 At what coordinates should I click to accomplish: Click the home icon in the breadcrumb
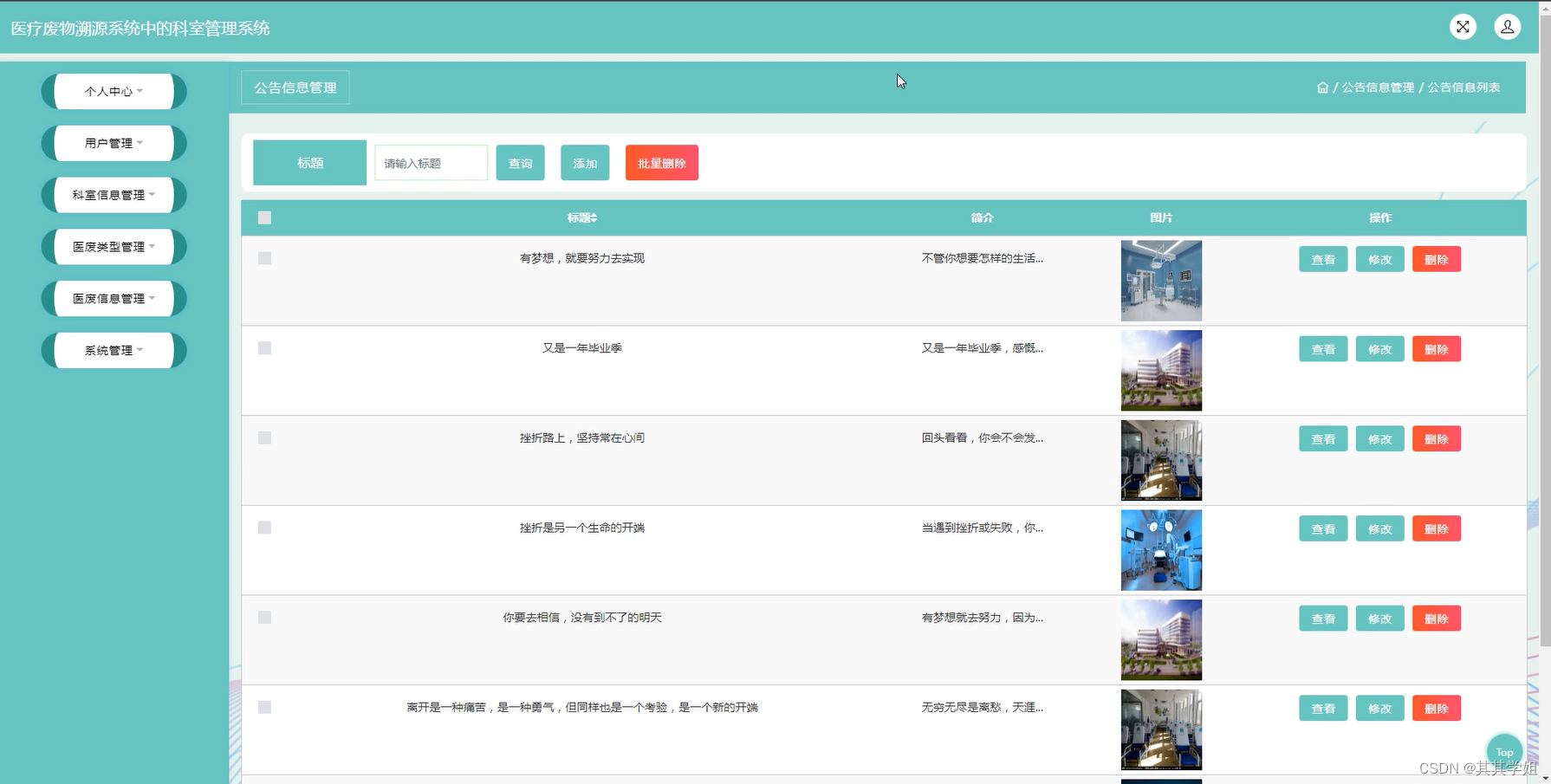[x=1322, y=87]
